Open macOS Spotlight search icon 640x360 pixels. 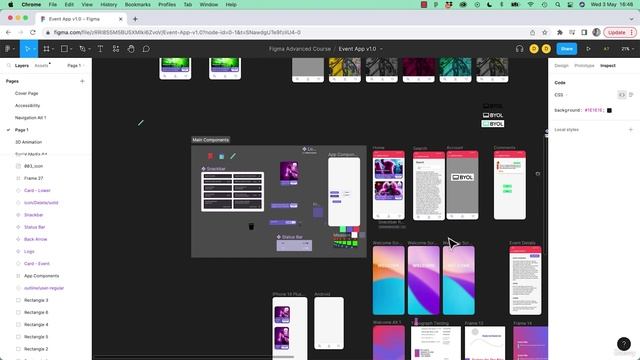point(558,4)
